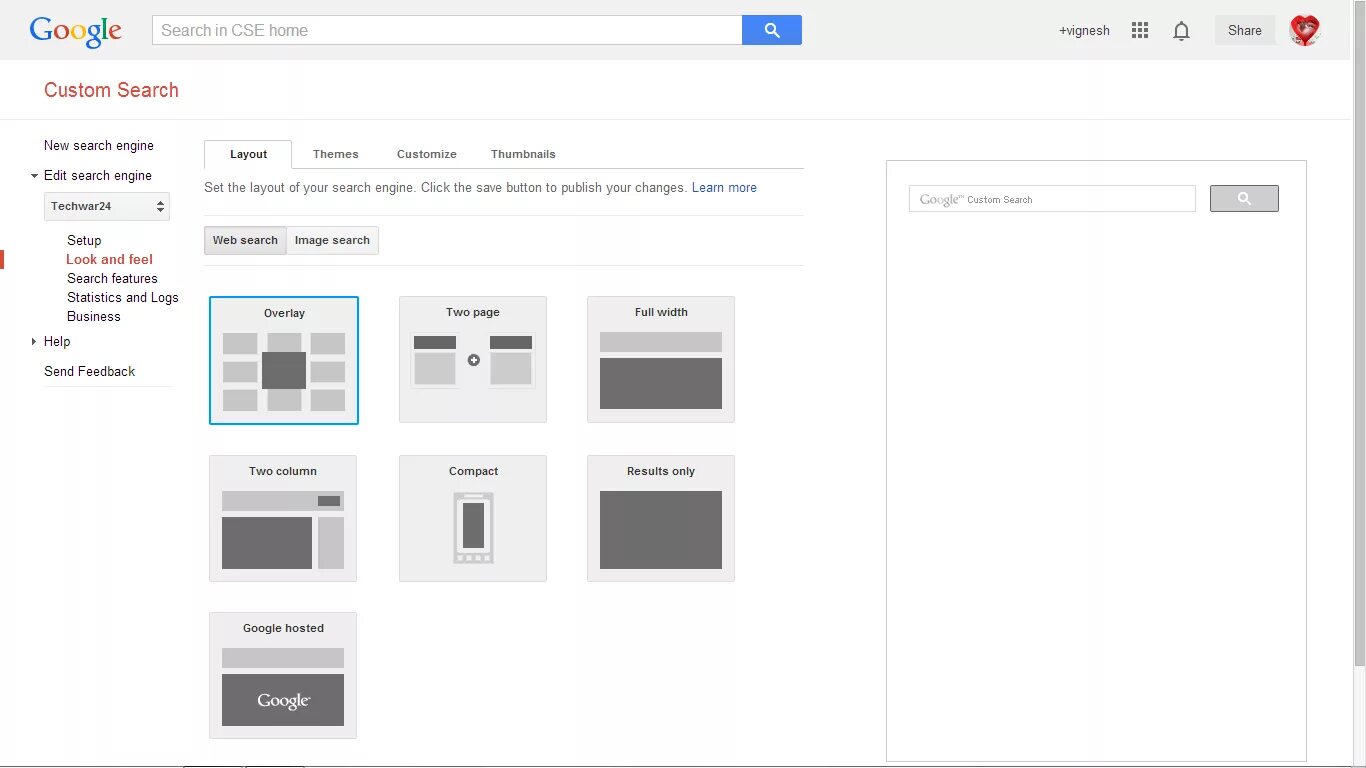Pick the Compact layout

click(x=473, y=518)
